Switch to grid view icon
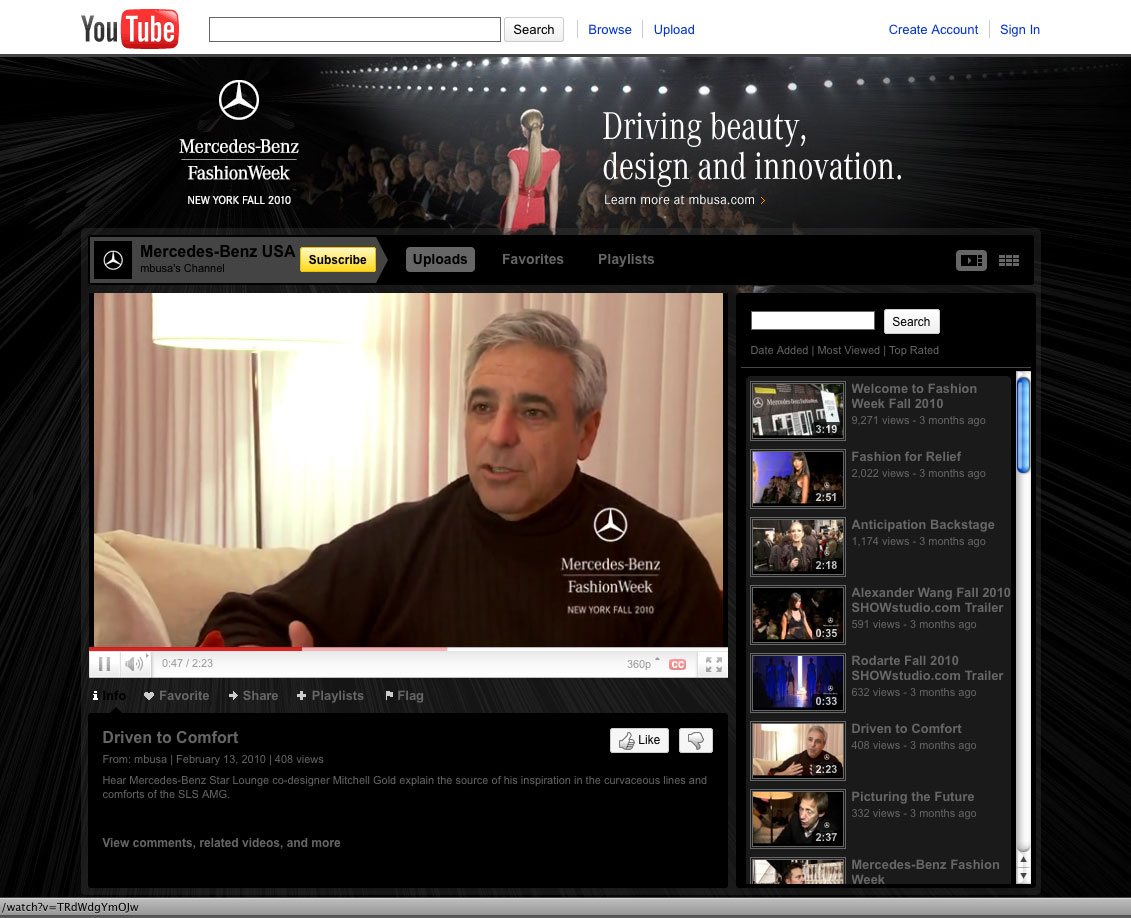This screenshot has height=918, width=1131. pos(1009,260)
